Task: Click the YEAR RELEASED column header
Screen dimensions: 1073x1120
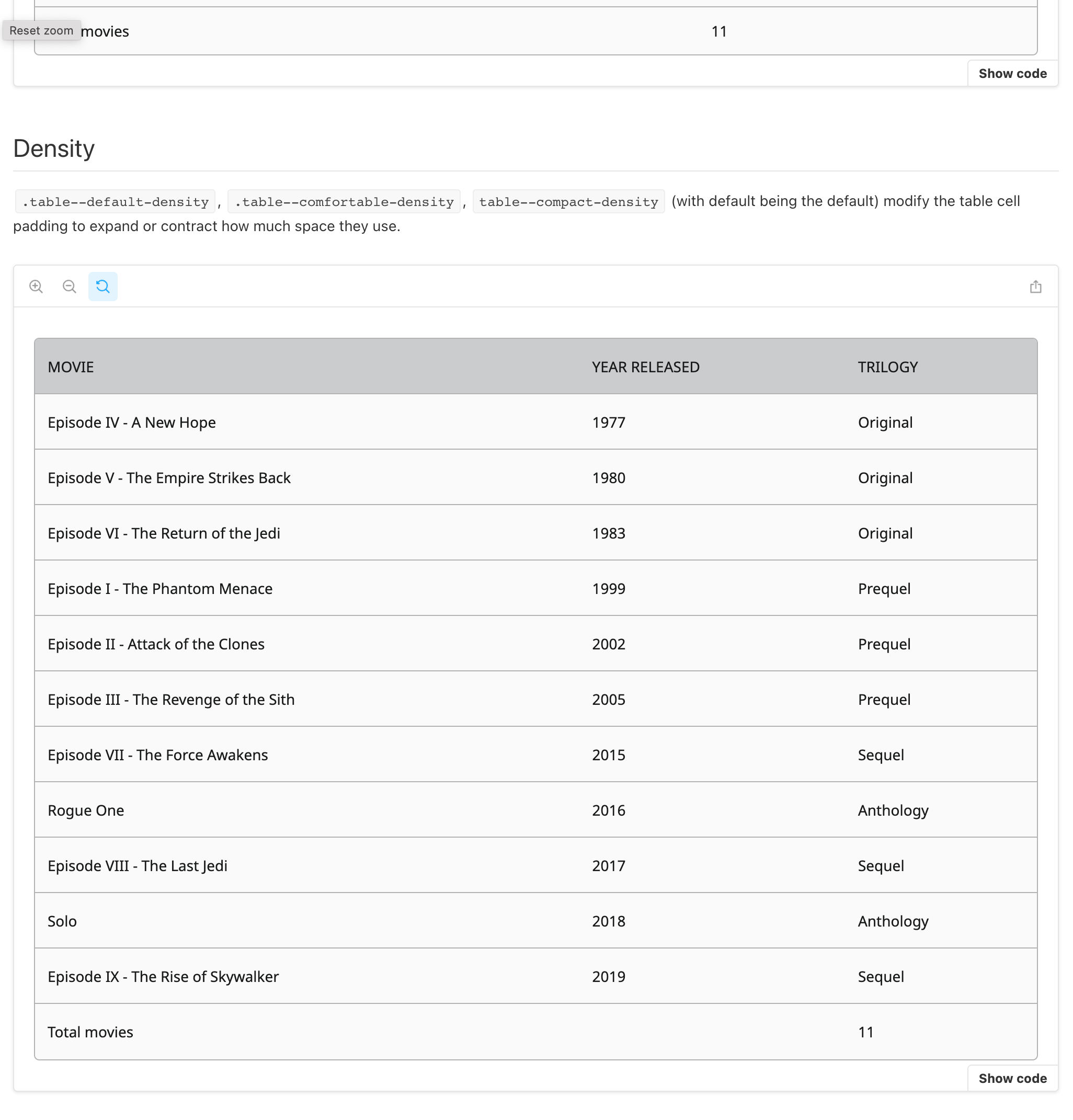Action: pyautogui.click(x=645, y=367)
